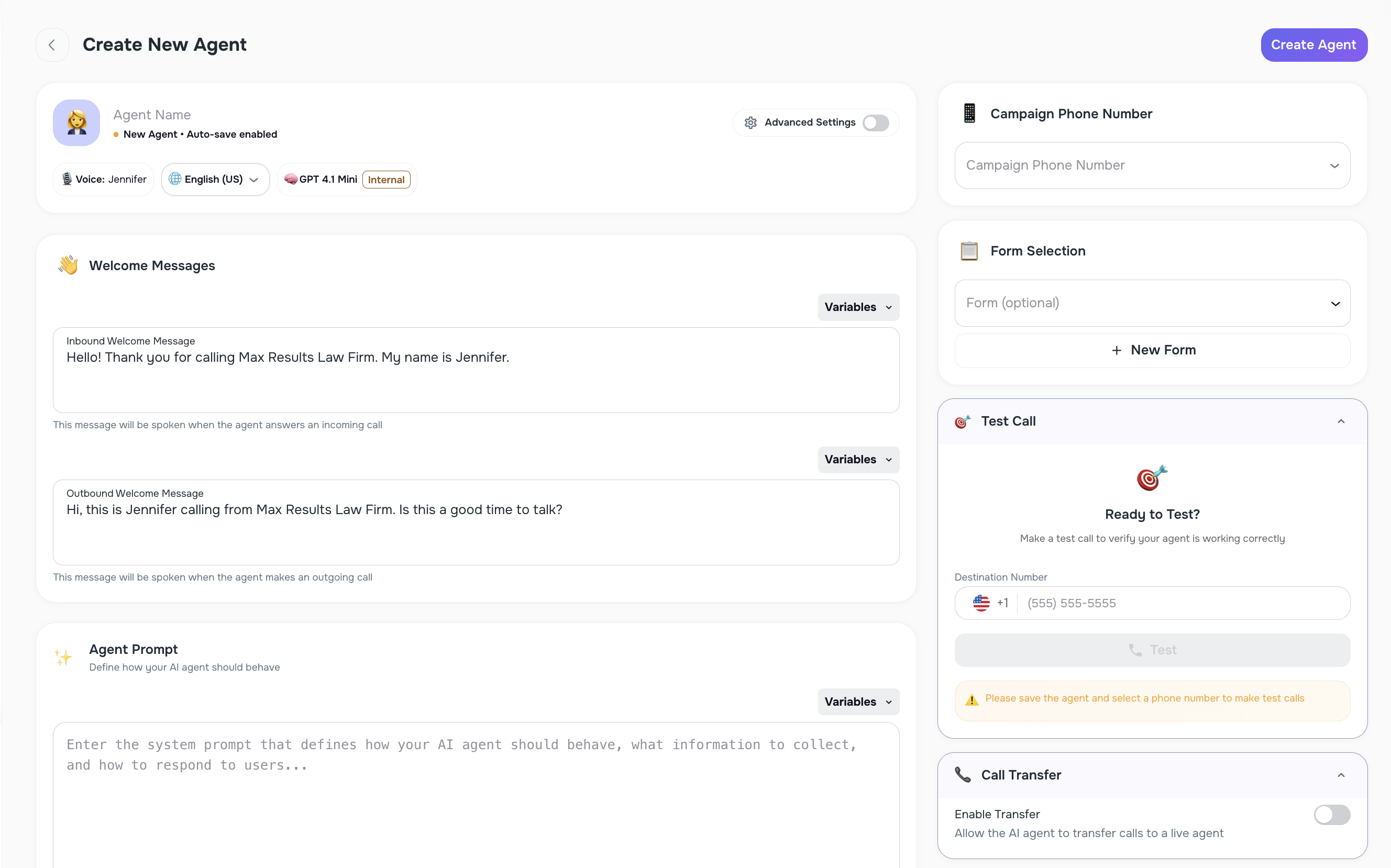
Task: Click the phone icon beside Campaign Phone Number
Action: [969, 113]
